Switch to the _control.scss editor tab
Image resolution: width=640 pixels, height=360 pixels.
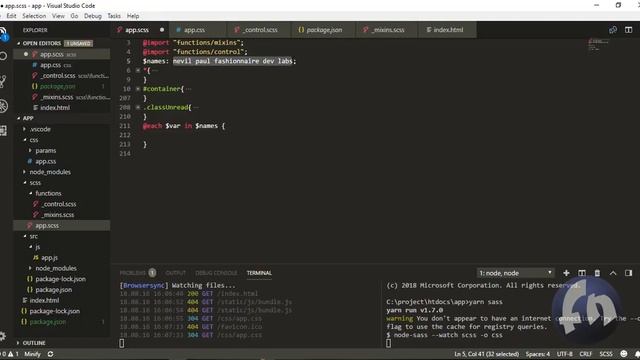[x=260, y=30]
